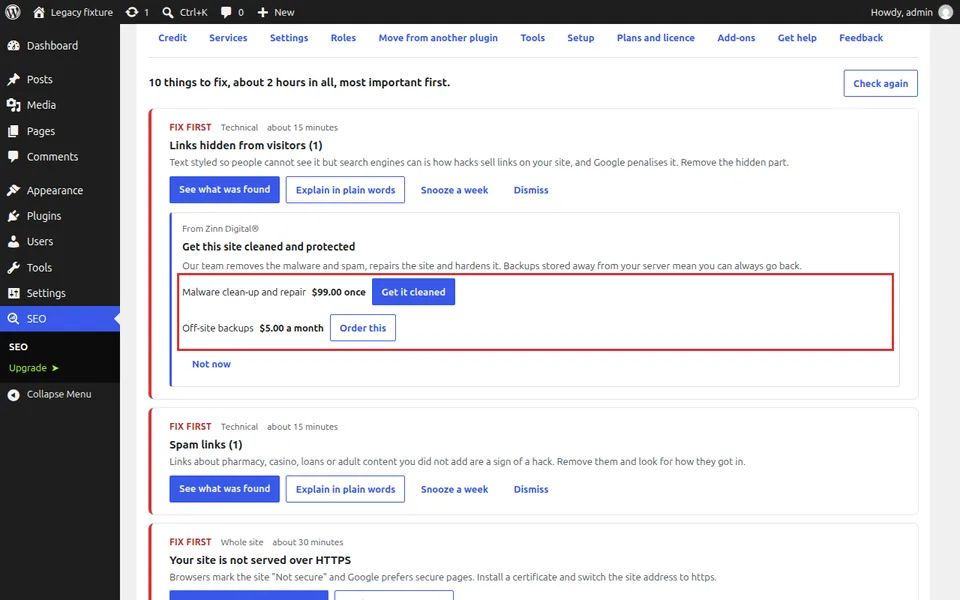
Task: Open the Credit tab
Action: pos(172,38)
